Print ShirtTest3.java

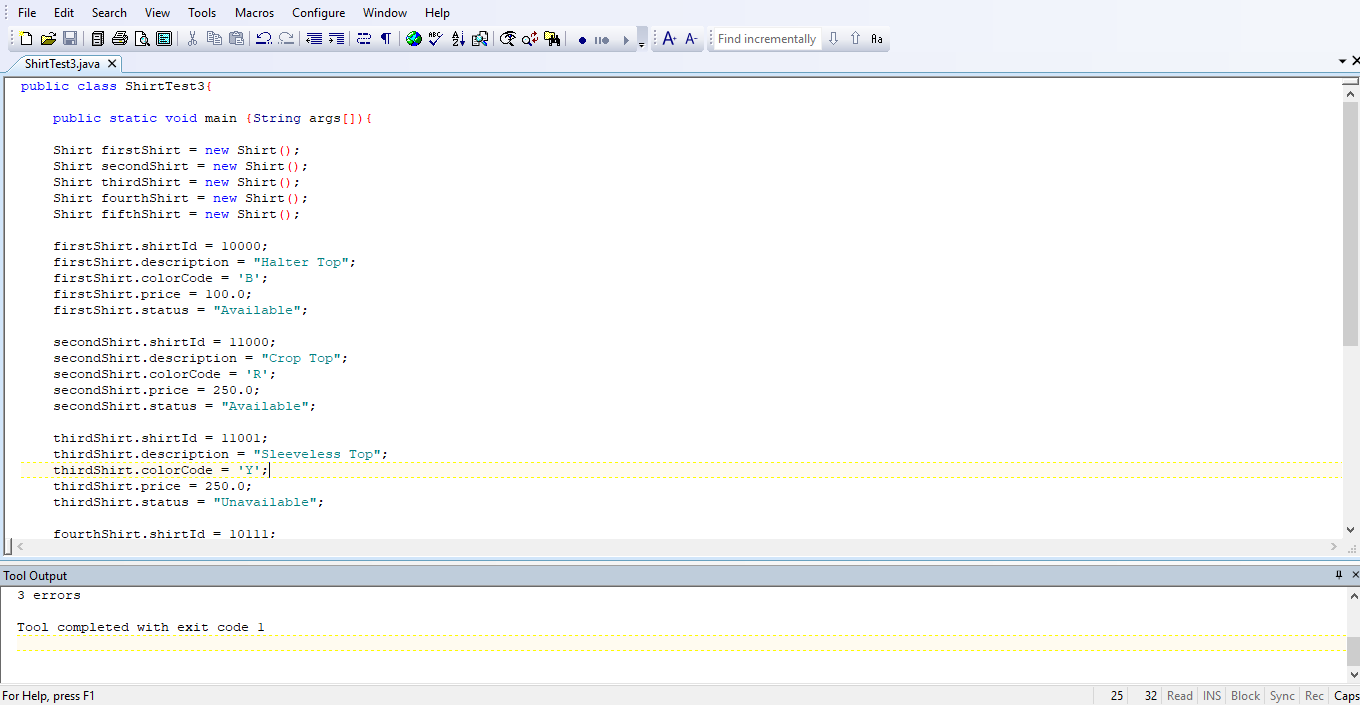(x=120, y=38)
